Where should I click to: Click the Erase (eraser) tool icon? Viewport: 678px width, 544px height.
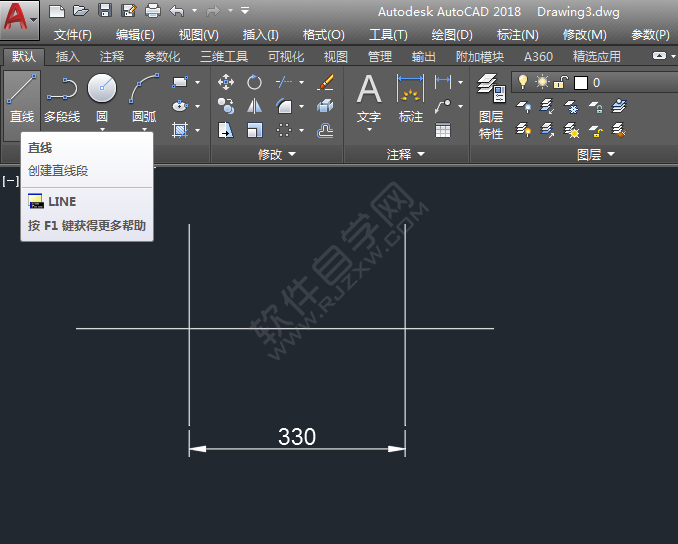pos(325,82)
